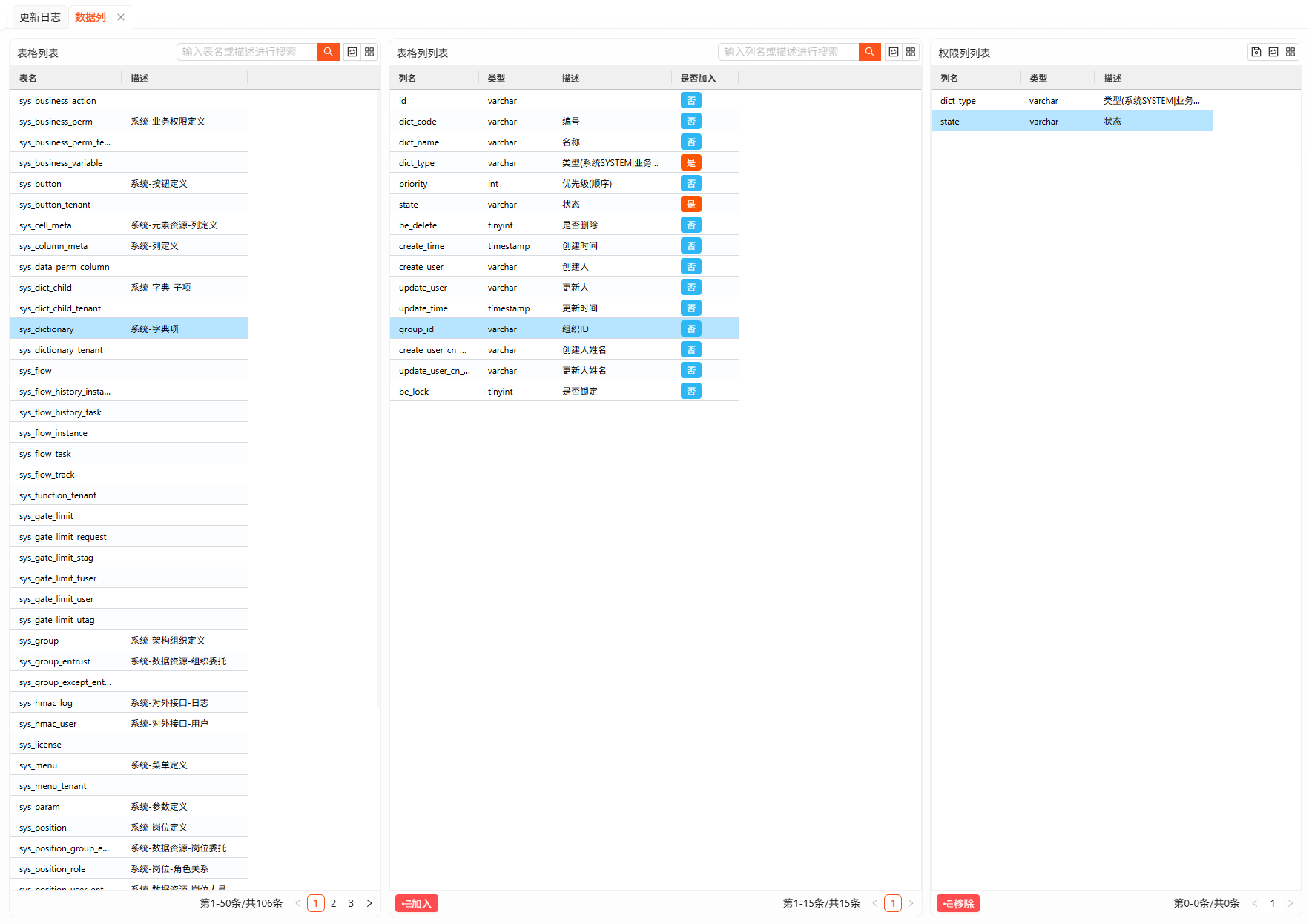Toggle 是否加入 badge for dict_type row
This screenshot has width=1309, height=924.
[690, 163]
